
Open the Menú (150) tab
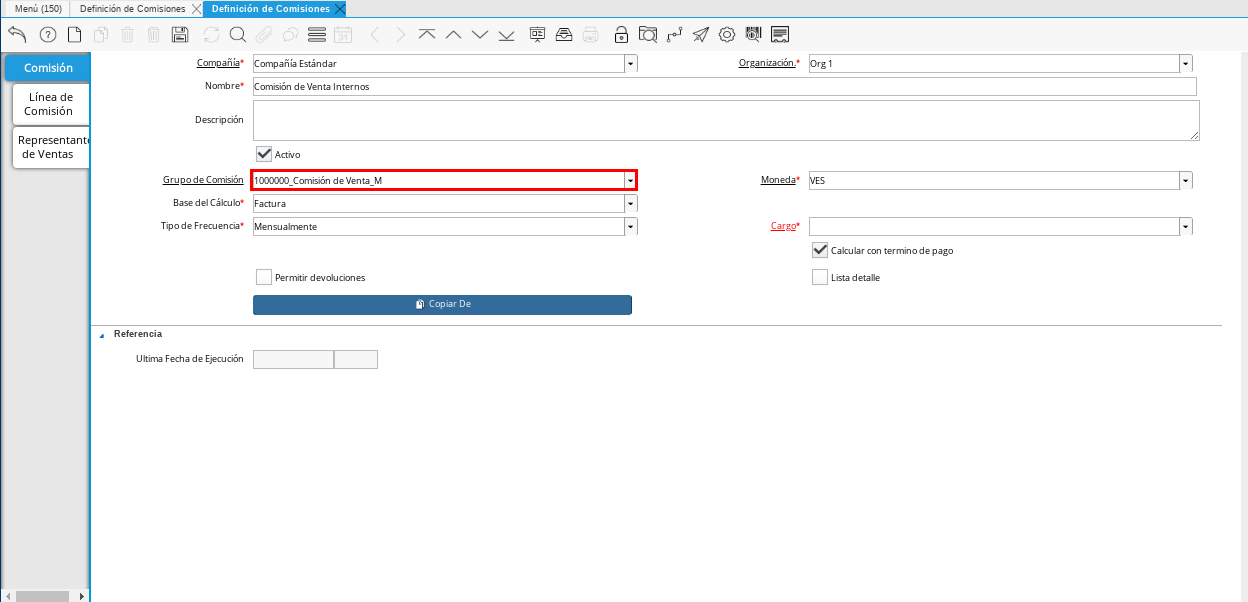pos(37,8)
